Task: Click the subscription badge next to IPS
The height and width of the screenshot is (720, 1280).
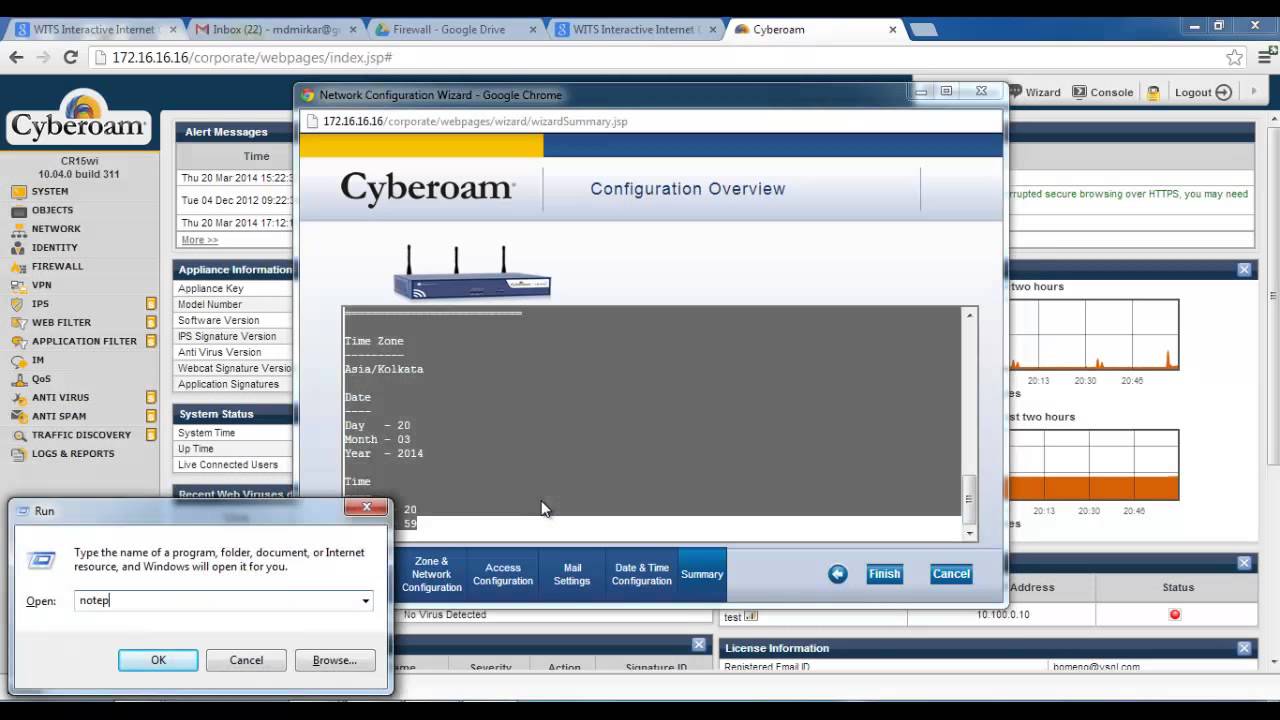Action: (x=151, y=303)
